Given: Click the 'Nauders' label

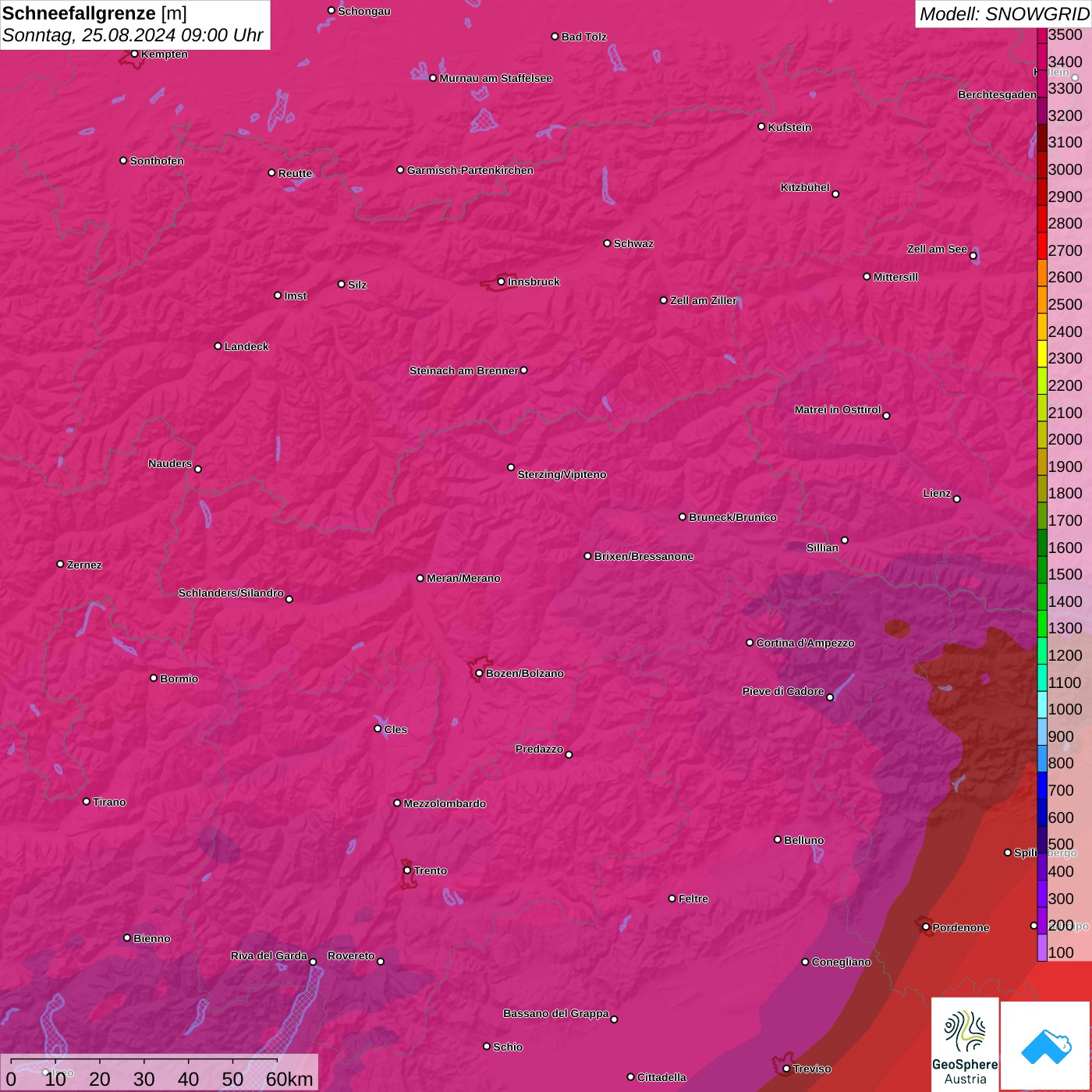Looking at the screenshot, I should (x=170, y=463).
